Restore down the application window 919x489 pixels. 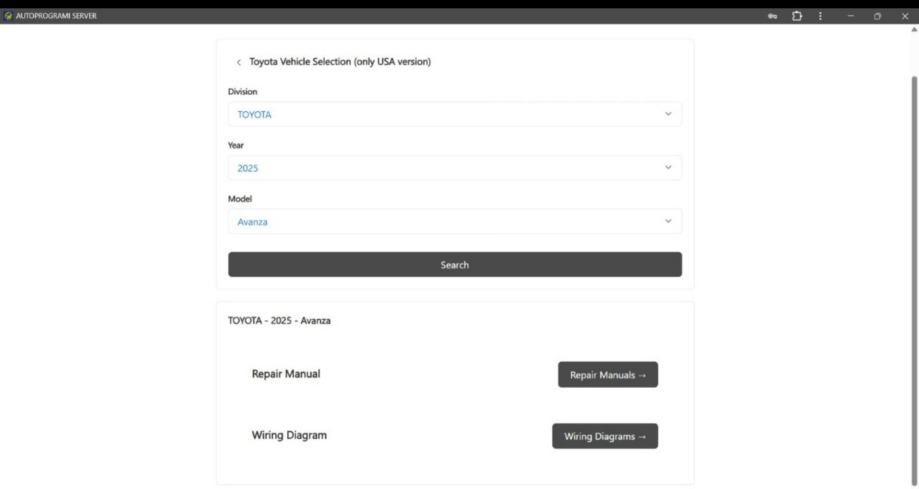click(x=877, y=16)
